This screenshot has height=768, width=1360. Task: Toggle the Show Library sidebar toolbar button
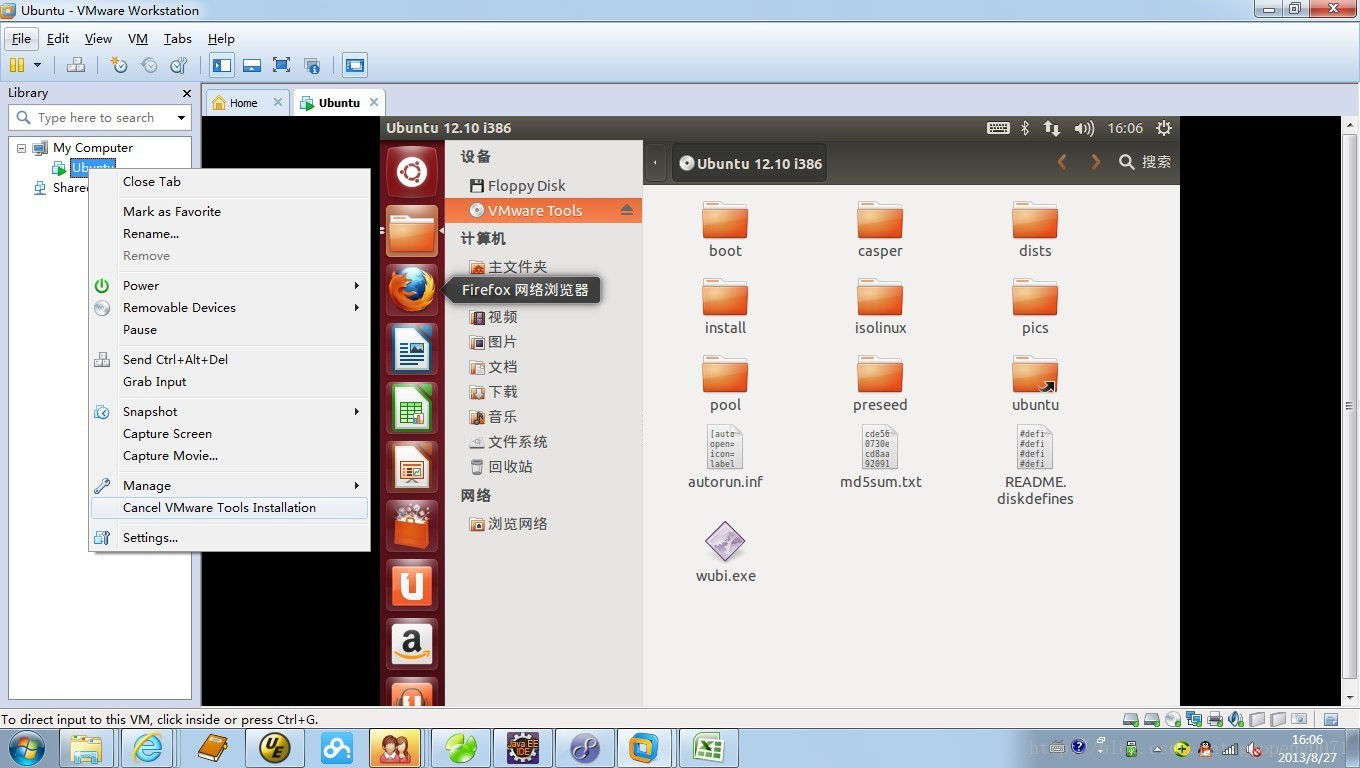[x=222, y=65]
